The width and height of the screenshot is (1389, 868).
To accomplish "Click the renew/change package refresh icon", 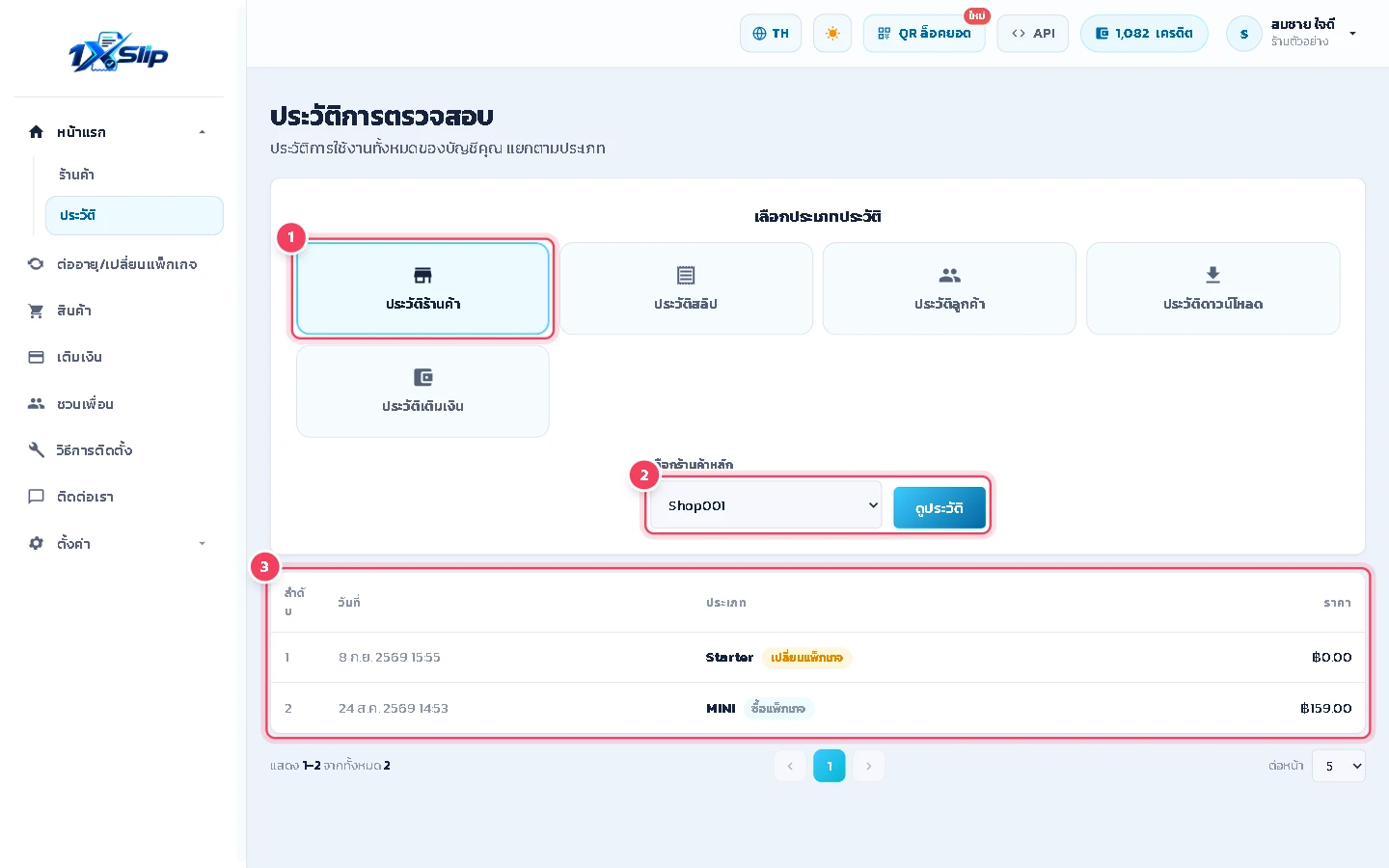I will [36, 263].
